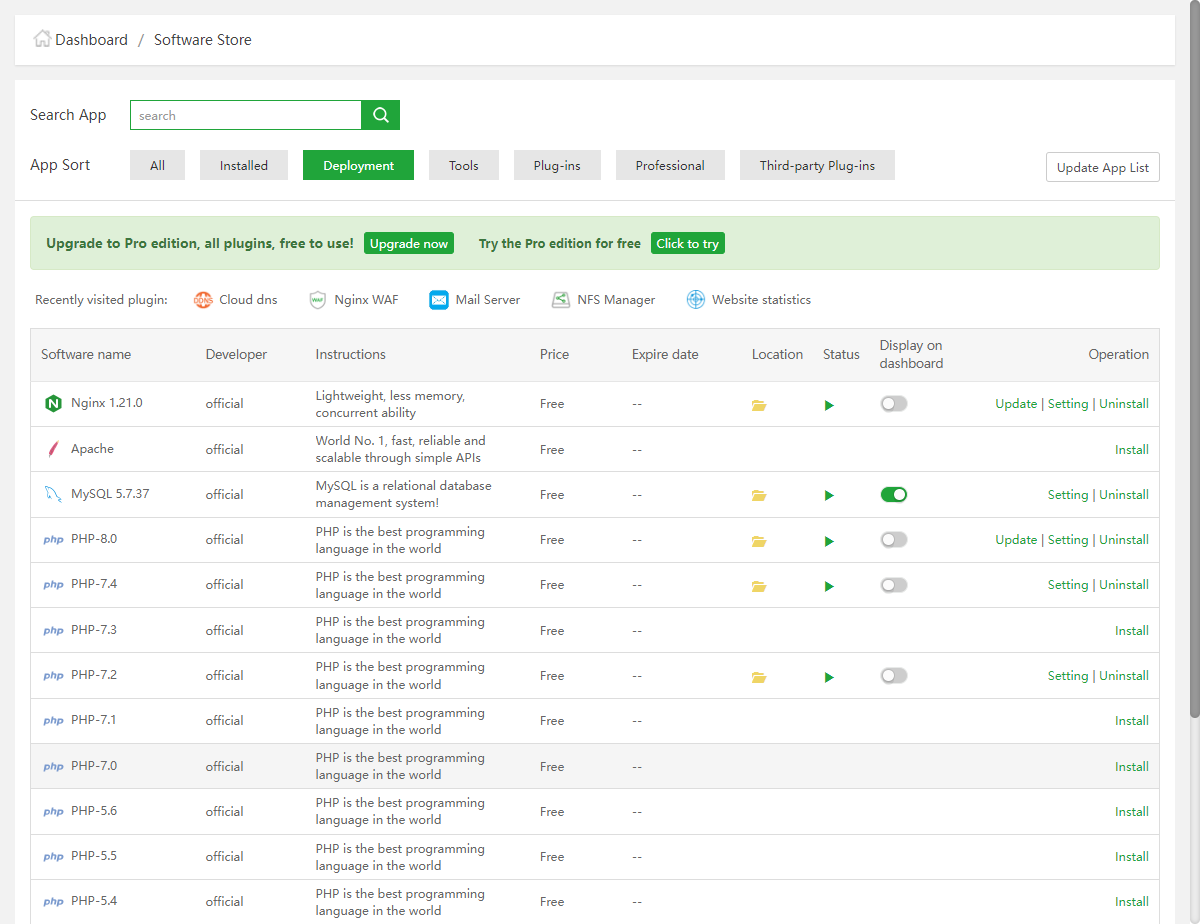This screenshot has height=924, width=1200.
Task: Disable MySQL display on dashboard toggle
Action: (893, 494)
